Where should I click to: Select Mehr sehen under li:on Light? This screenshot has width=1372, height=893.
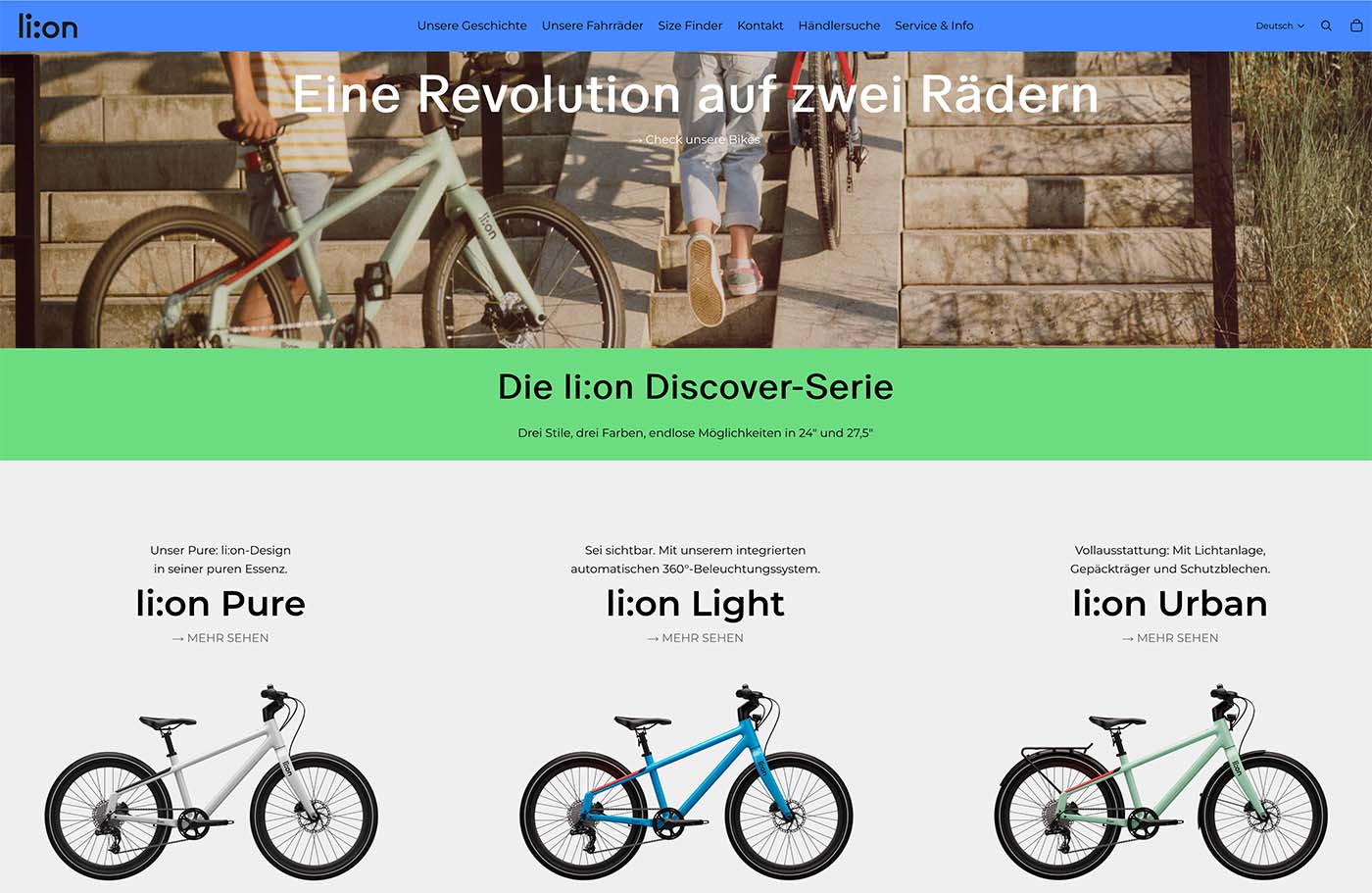pos(696,638)
